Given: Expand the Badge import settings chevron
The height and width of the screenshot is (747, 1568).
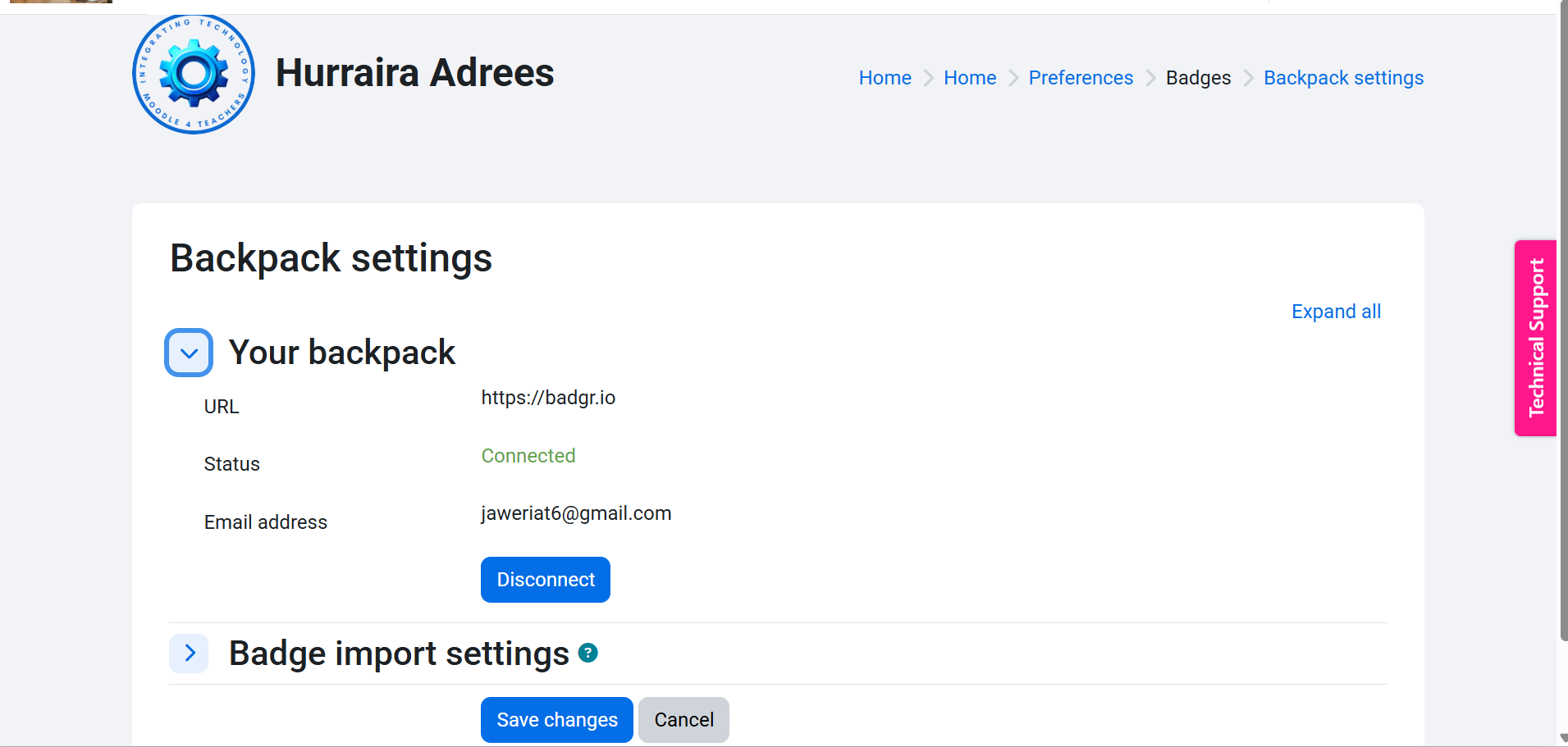Looking at the screenshot, I should tap(190, 653).
